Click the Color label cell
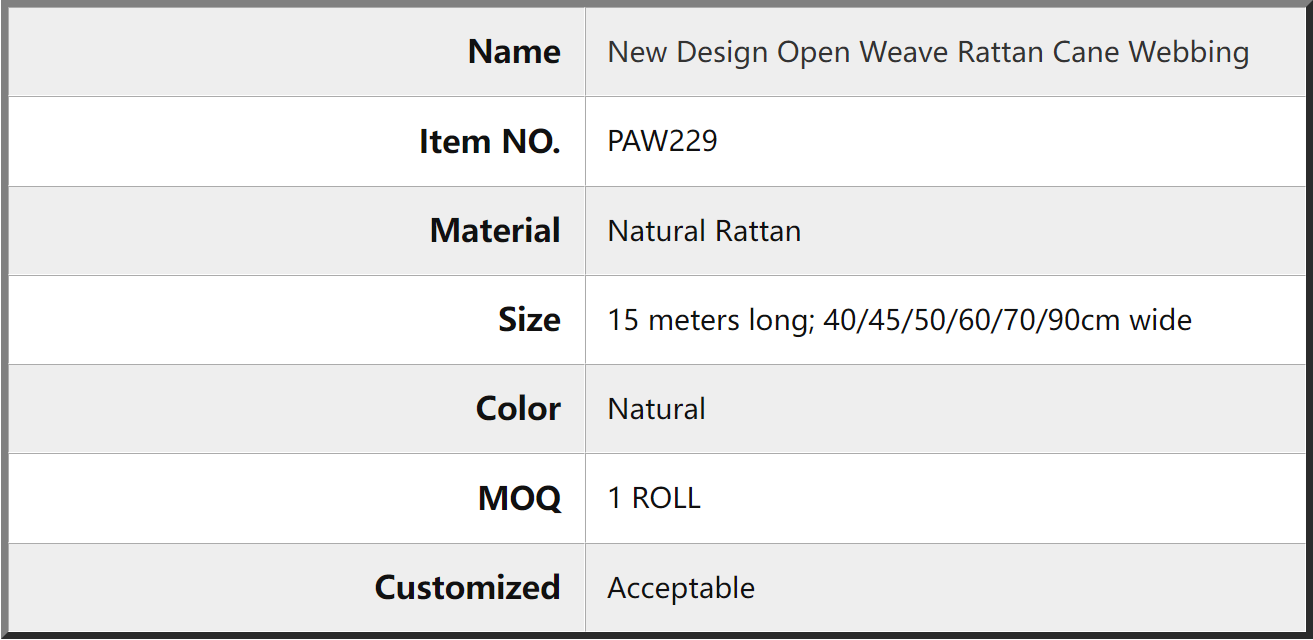The height and width of the screenshot is (640, 1313). (297, 409)
